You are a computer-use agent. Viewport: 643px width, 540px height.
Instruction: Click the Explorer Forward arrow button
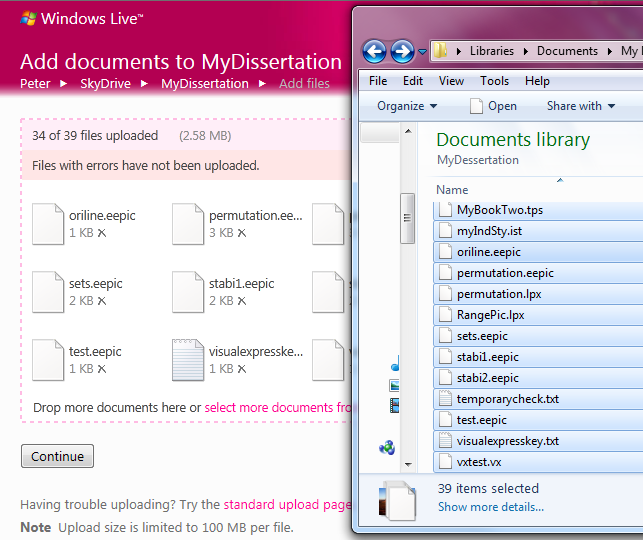click(402, 52)
